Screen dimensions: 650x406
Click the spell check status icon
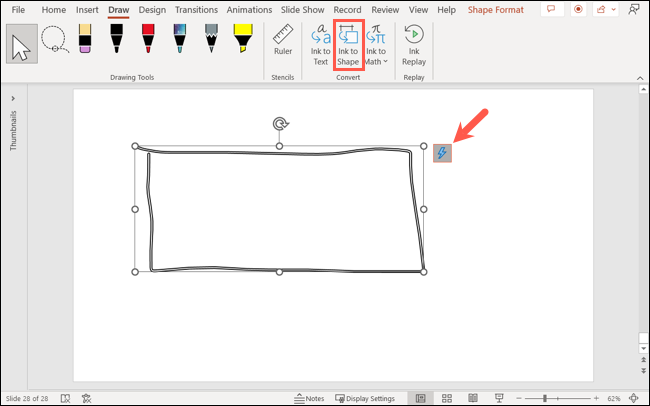pyautogui.click(x=65, y=399)
